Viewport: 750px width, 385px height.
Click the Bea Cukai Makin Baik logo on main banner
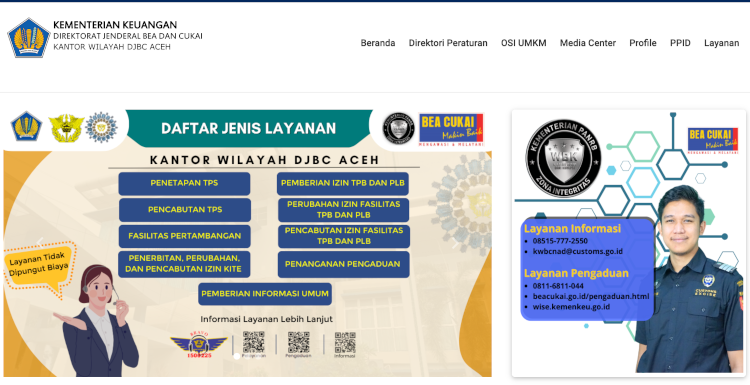(451, 129)
